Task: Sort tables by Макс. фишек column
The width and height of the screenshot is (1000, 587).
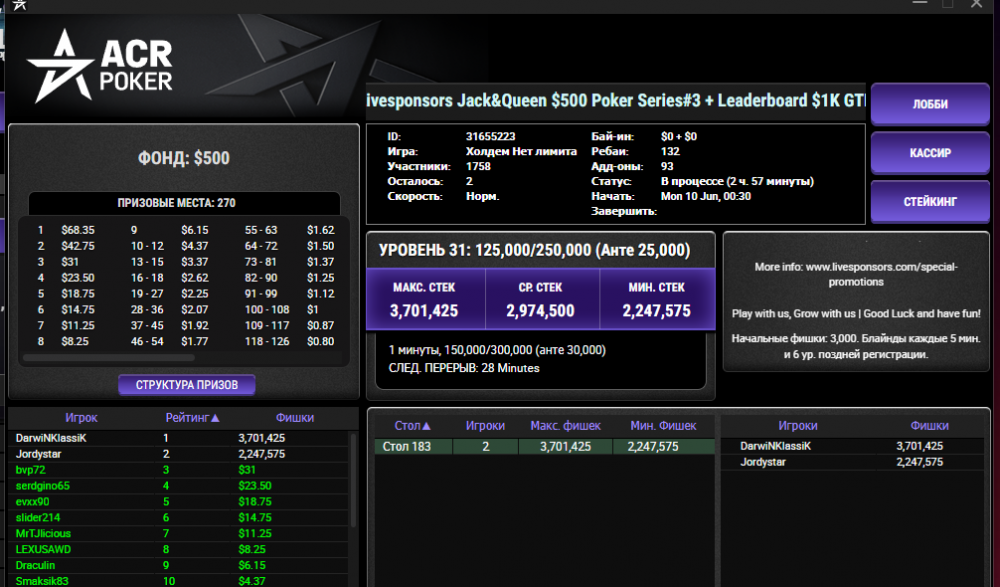Action: 566,426
